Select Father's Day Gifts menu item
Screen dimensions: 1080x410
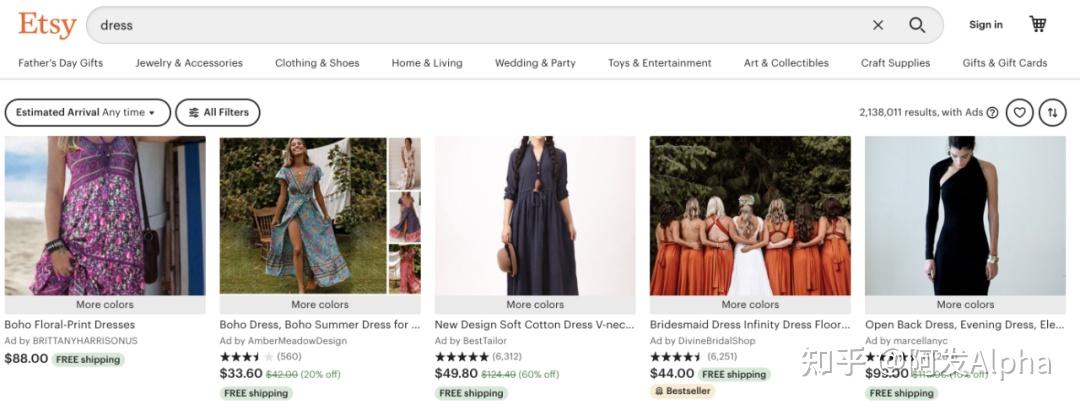pyautogui.click(x=60, y=63)
